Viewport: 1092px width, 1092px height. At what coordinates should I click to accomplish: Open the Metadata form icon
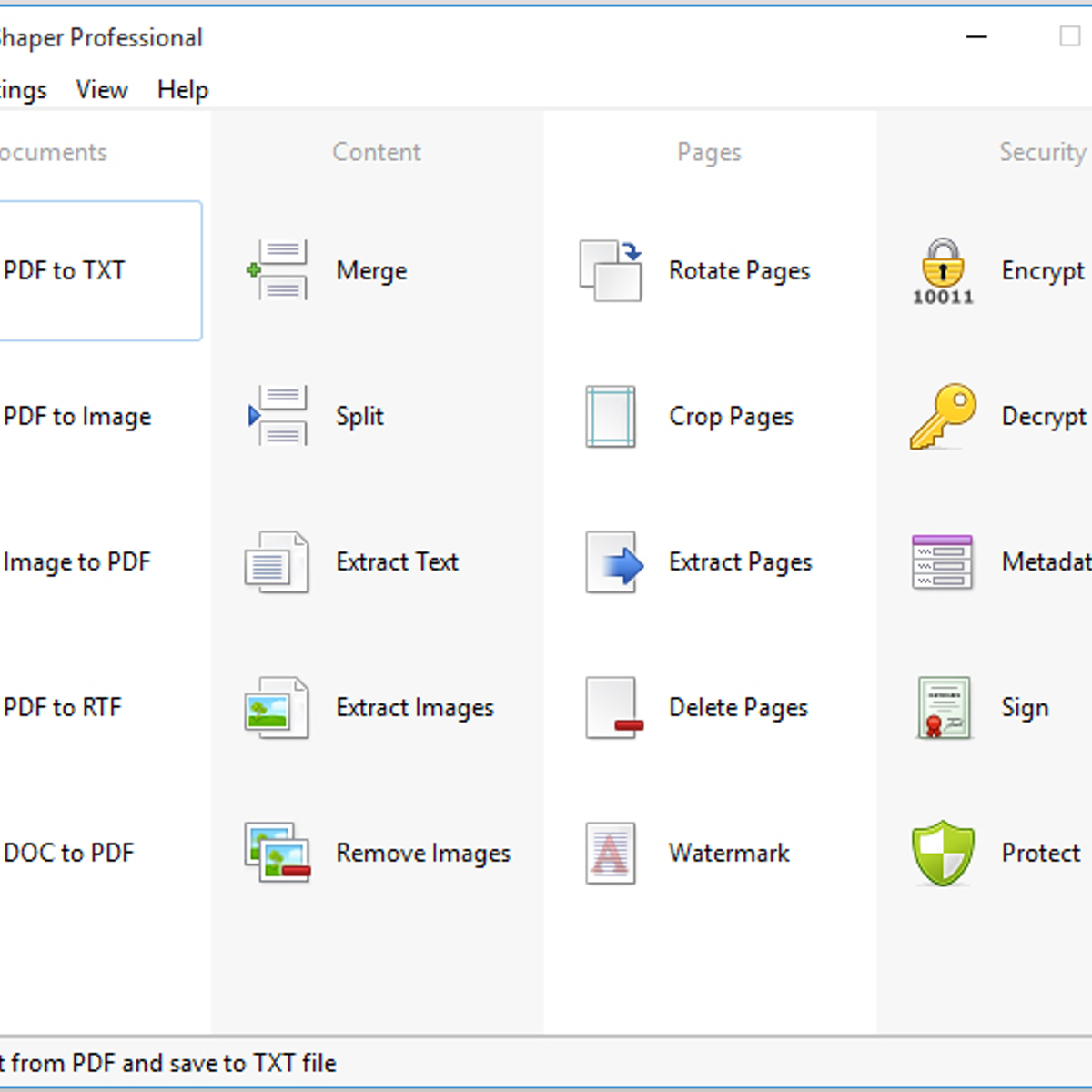[x=942, y=562]
